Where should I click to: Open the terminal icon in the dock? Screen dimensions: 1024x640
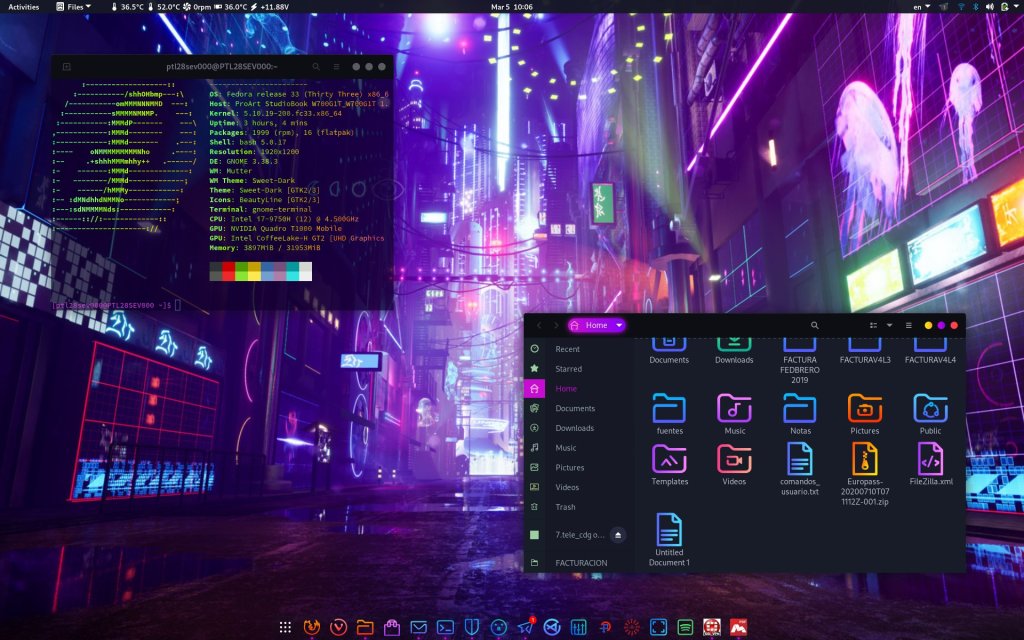click(x=446, y=627)
